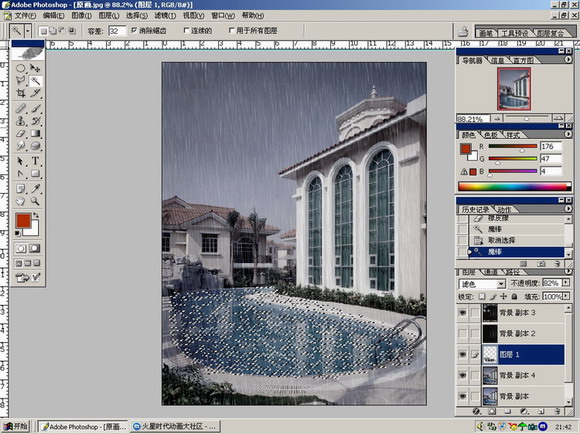The image size is (580, 434).
Task: Select the Elliptical Marquee tool
Action: pos(21,68)
